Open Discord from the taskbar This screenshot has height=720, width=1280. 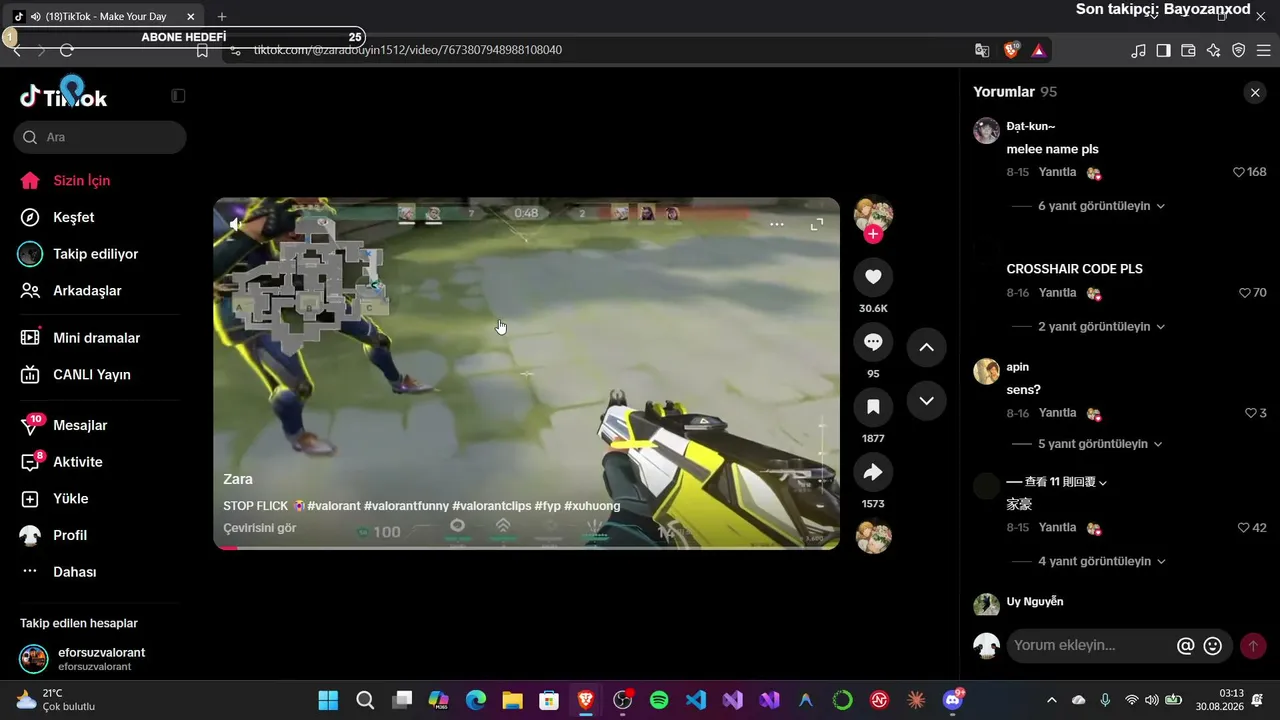point(953,700)
